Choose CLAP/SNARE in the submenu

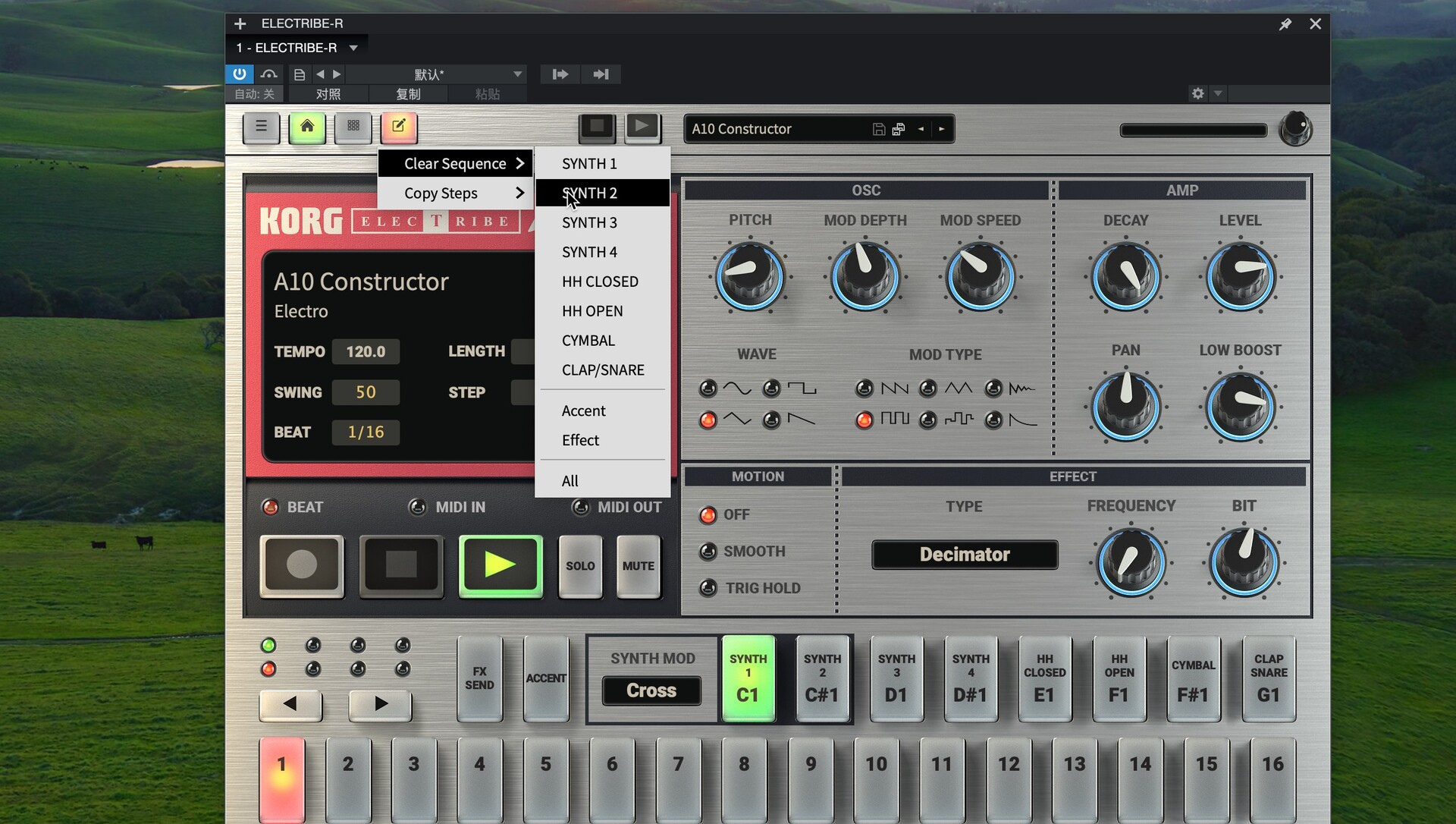click(x=603, y=370)
